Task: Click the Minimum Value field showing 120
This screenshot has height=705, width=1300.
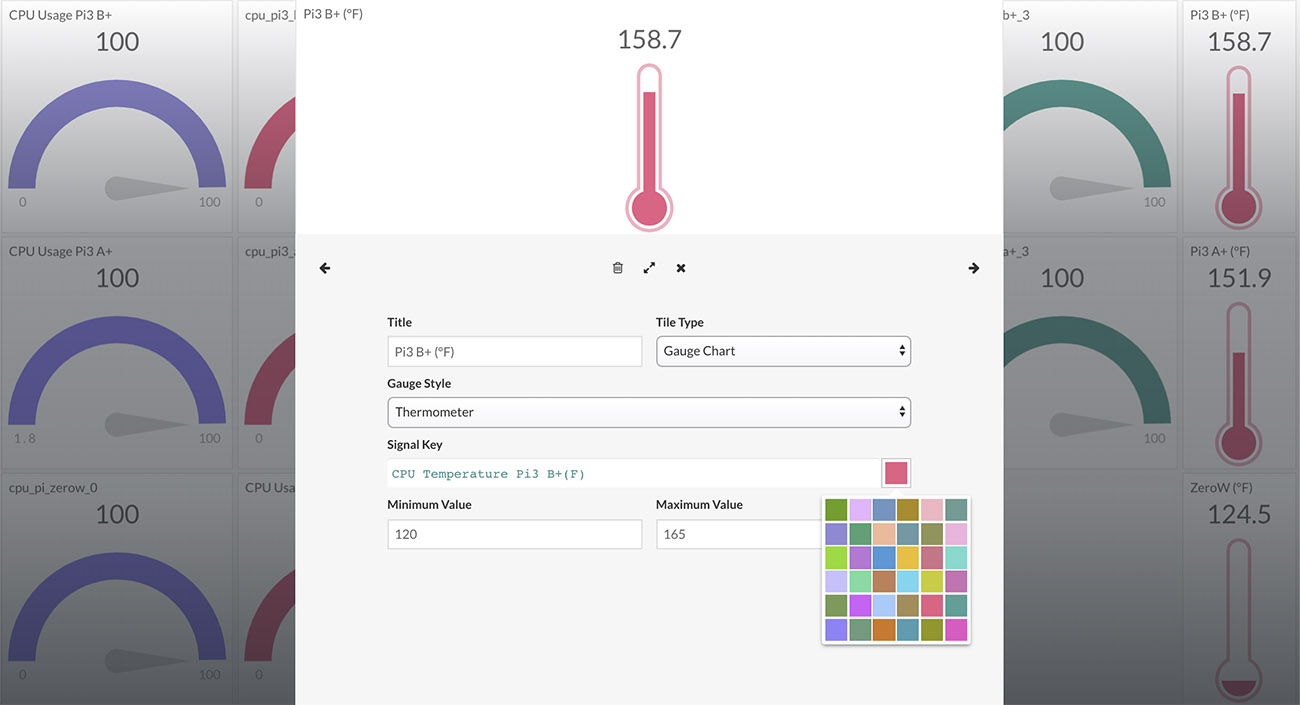Action: coord(514,534)
